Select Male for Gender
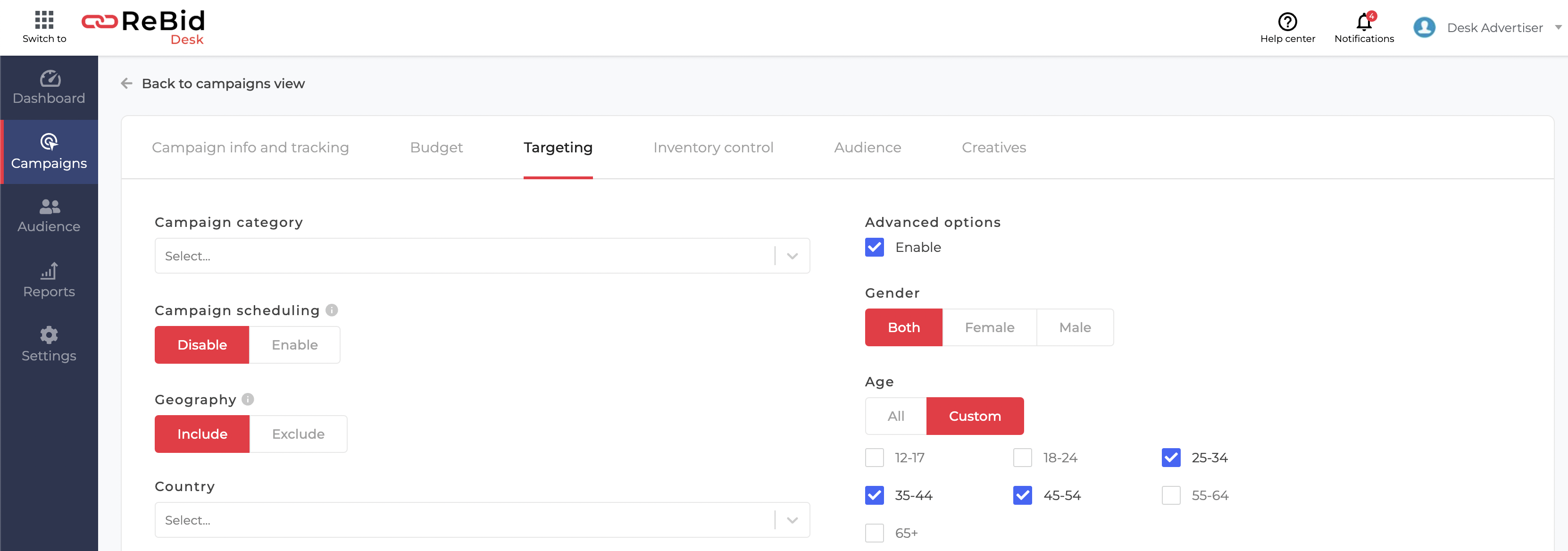The width and height of the screenshot is (1568, 551). click(1075, 327)
